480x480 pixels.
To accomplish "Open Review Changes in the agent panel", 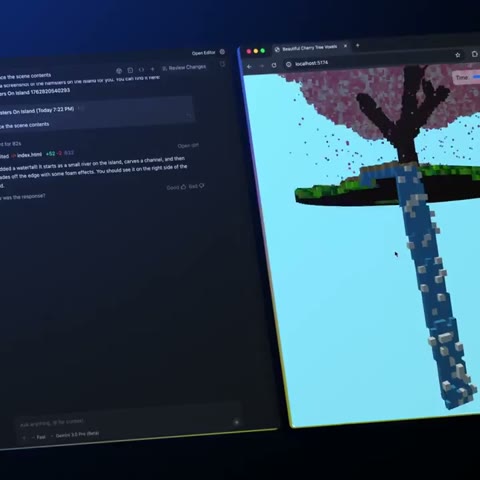I will pyautogui.click(x=184, y=67).
